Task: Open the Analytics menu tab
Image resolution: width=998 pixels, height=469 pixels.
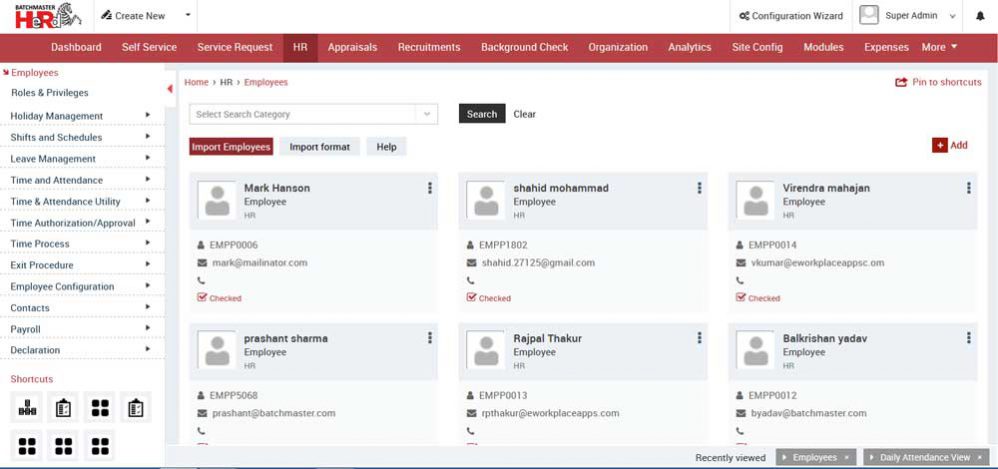Action: [689, 47]
